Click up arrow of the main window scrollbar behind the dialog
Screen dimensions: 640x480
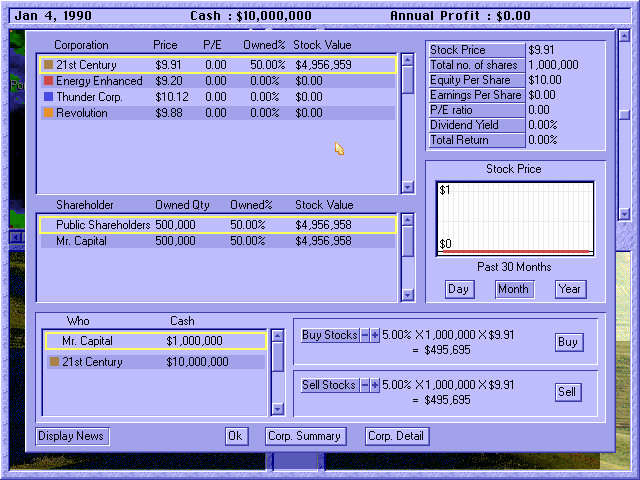[x=624, y=36]
